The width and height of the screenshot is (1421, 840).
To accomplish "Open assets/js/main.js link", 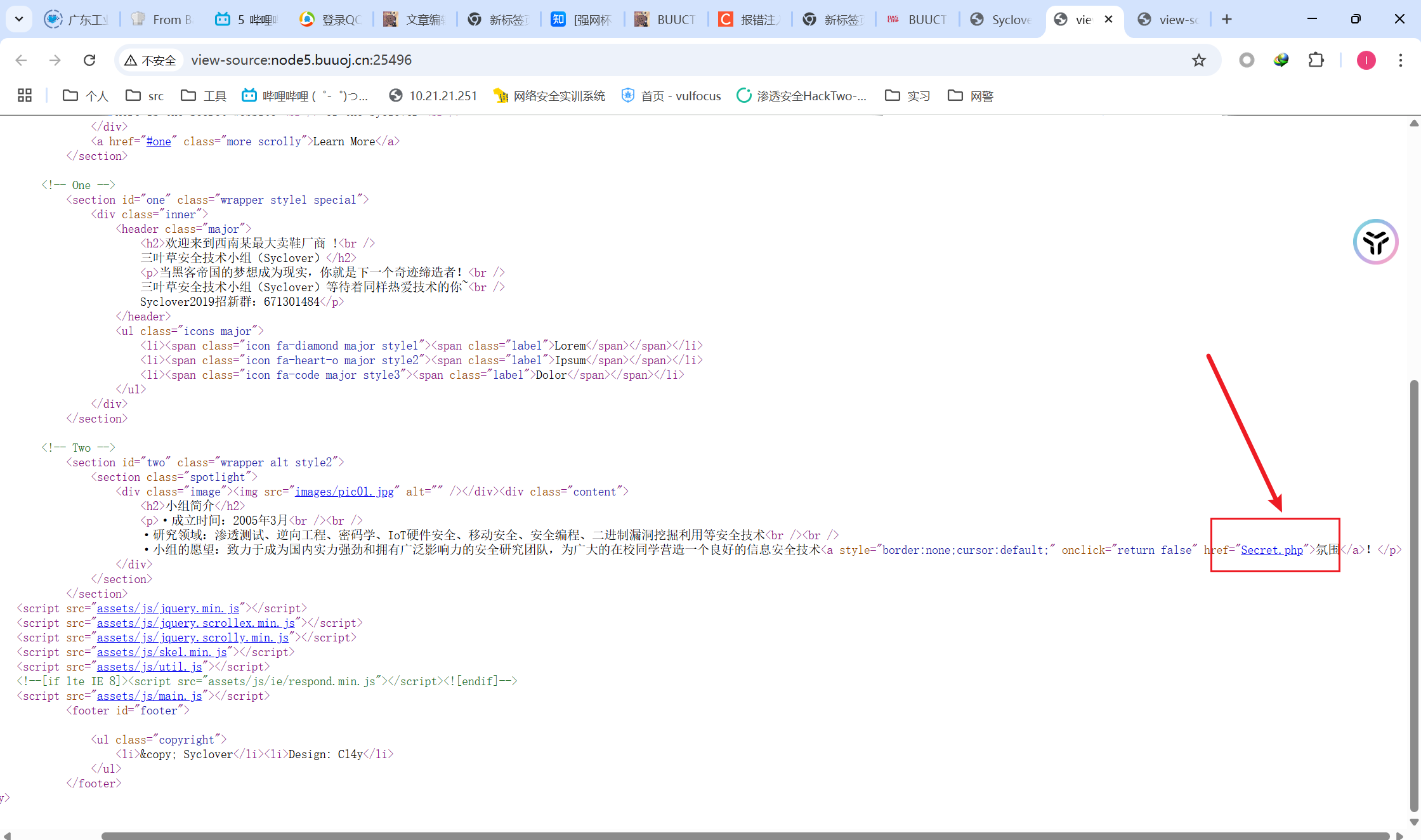I will point(150,696).
